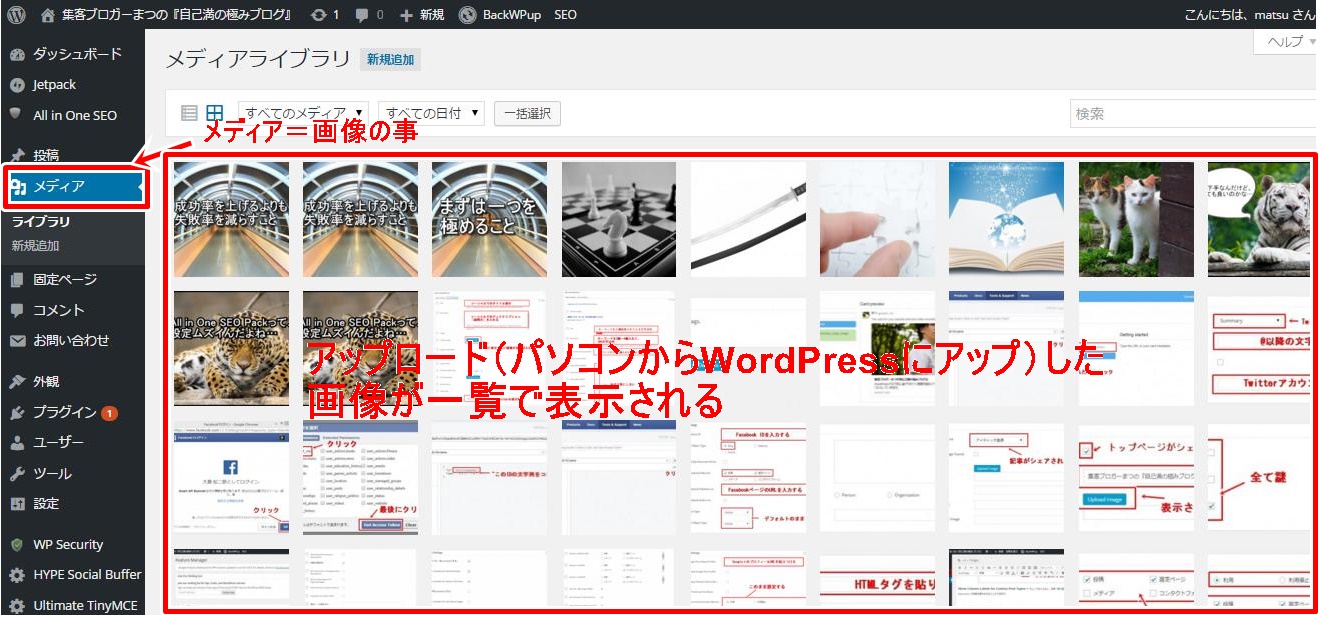Viewport: 1321px width, 617px height.
Task: Click the ツール wrench icon
Action: coord(17,474)
